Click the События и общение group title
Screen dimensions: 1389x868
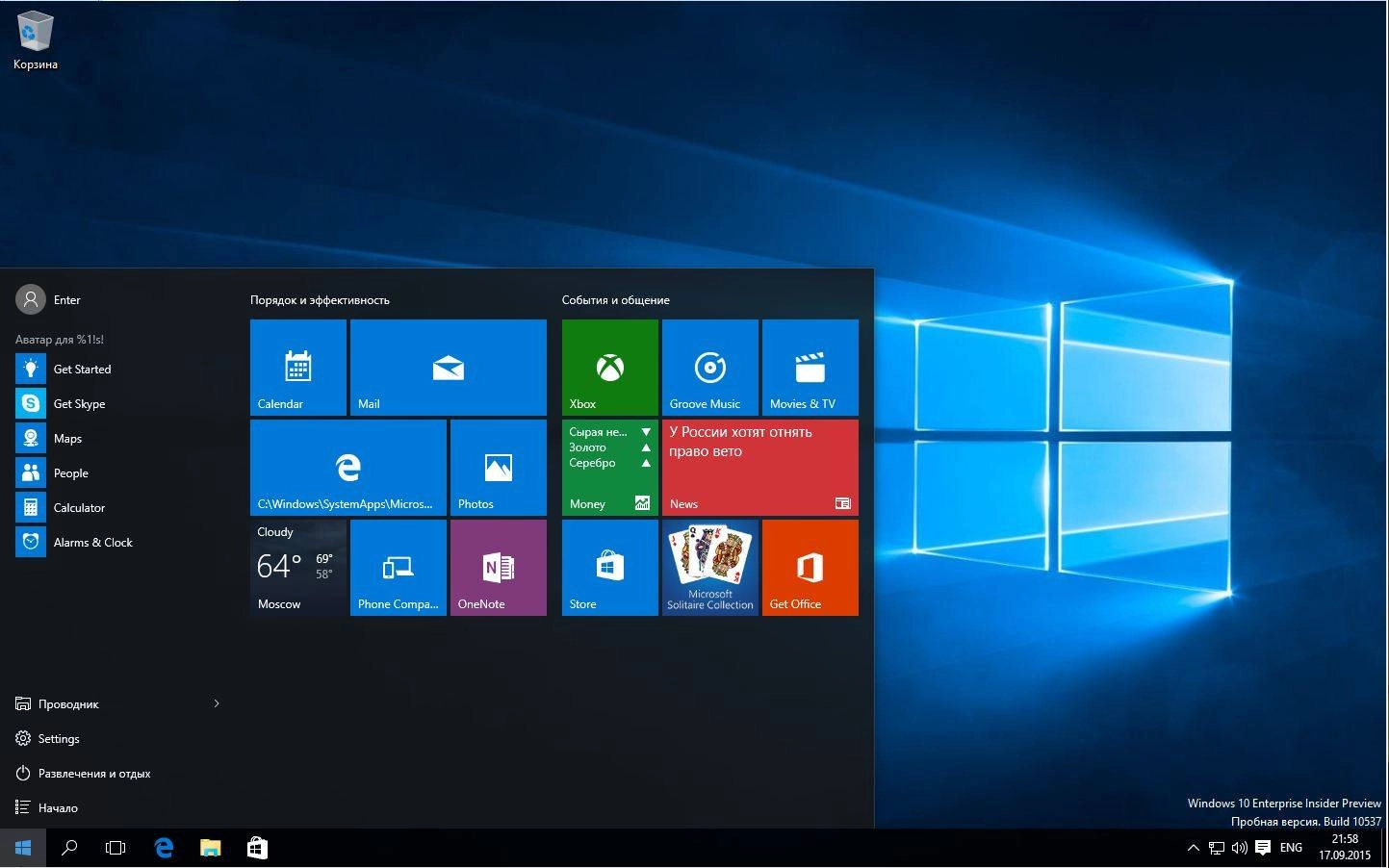(616, 300)
